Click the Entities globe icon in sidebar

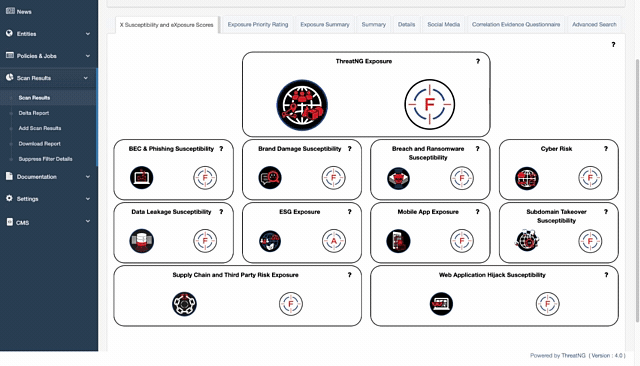tap(9, 33)
